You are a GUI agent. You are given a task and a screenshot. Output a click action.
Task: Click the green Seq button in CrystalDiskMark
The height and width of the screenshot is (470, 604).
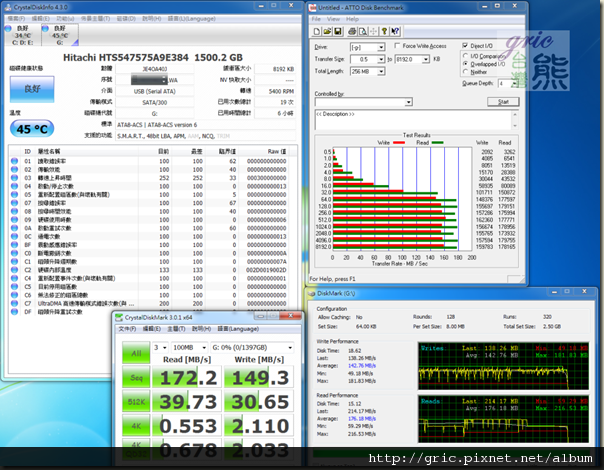coord(136,377)
